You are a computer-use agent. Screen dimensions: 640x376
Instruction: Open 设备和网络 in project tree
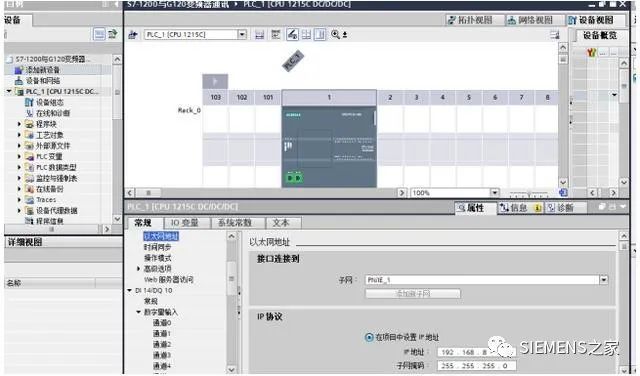point(42,80)
